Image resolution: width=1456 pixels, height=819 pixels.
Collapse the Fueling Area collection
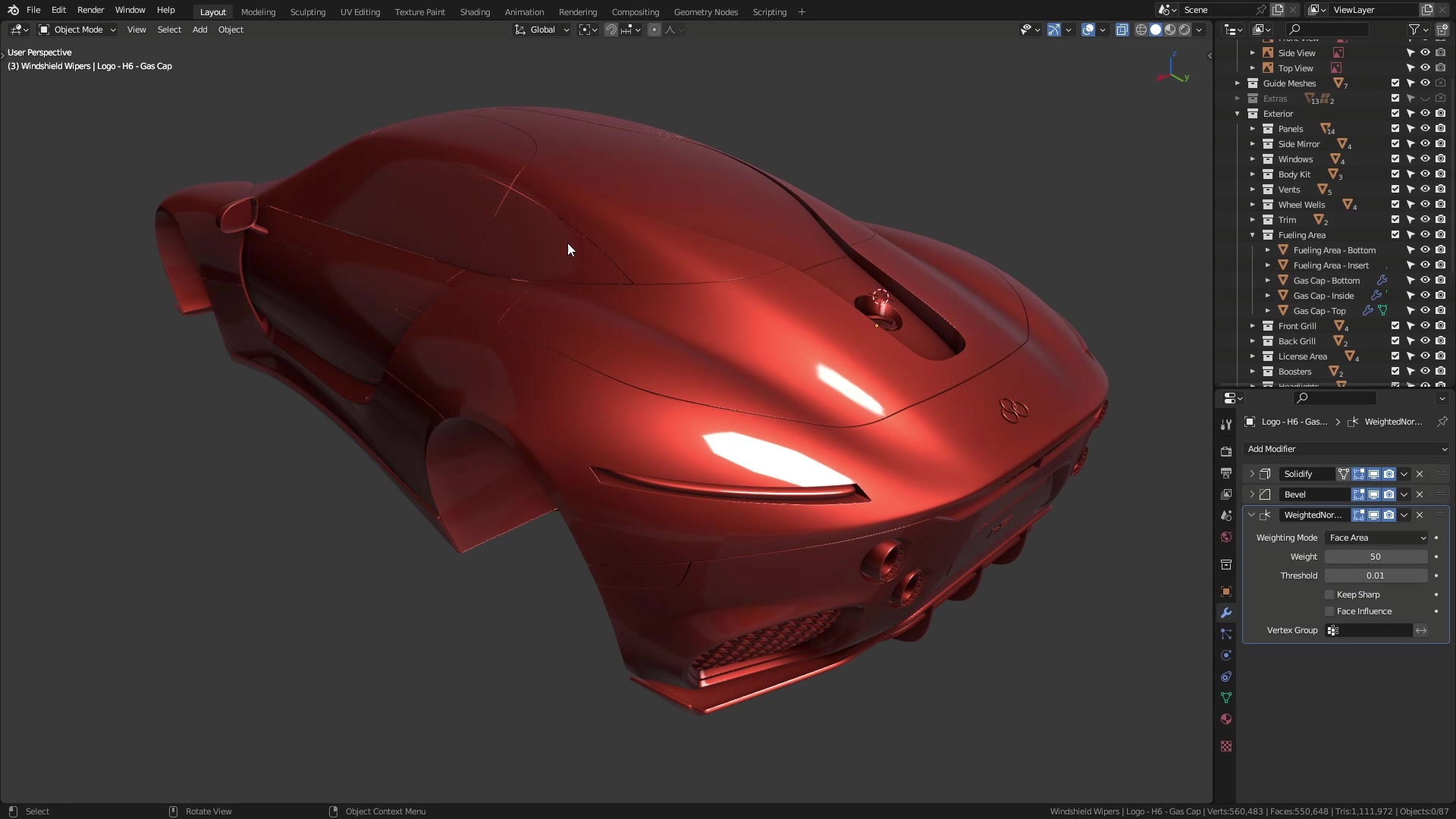click(x=1253, y=235)
